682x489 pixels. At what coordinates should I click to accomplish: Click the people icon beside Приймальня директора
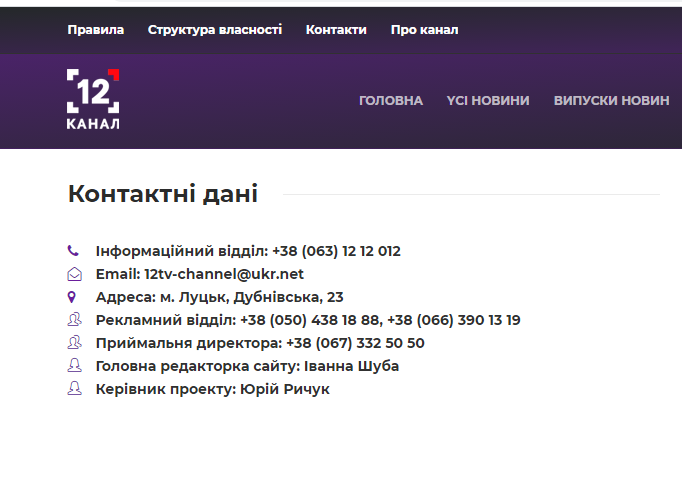click(73, 343)
